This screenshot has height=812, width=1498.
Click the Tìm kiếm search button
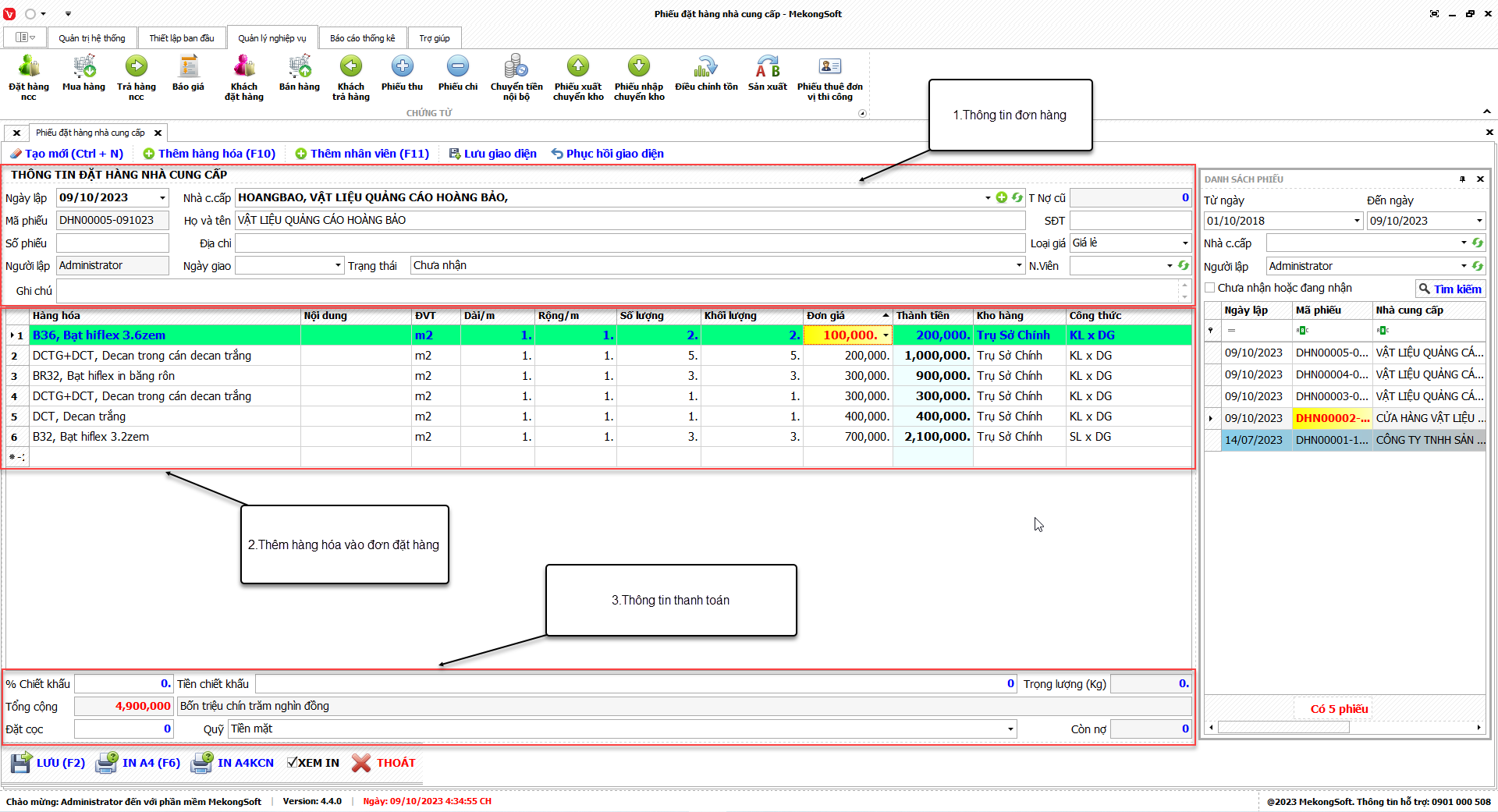click(1450, 289)
